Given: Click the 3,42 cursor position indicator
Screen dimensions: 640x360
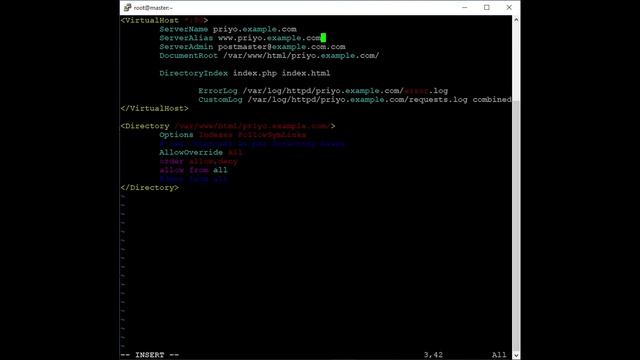Looking at the screenshot, I should pos(433,355).
